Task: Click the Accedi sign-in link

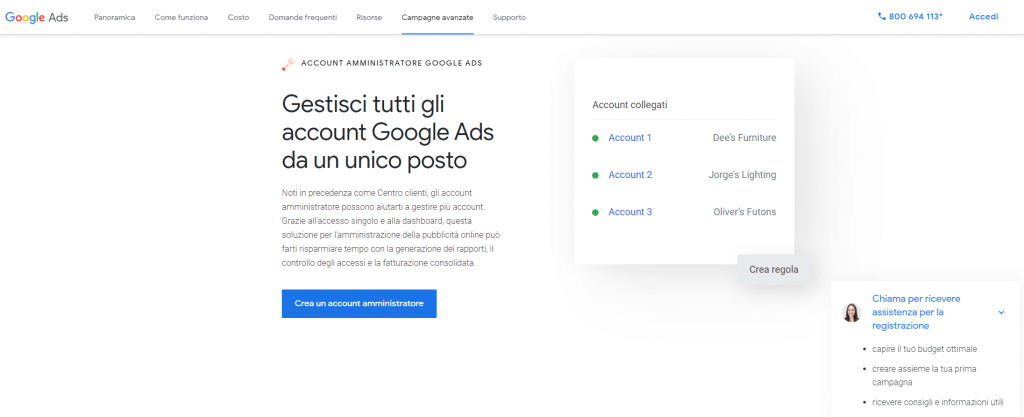Action: pyautogui.click(x=984, y=17)
